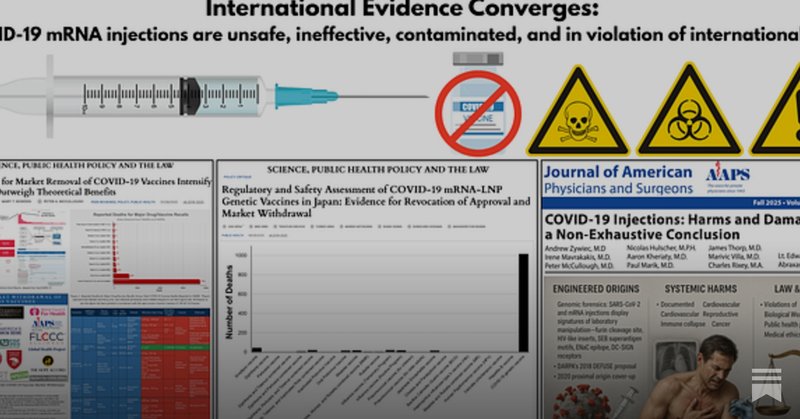Click author name "Peter McCullough, M.D."
800x419 pixels.
[579, 266]
